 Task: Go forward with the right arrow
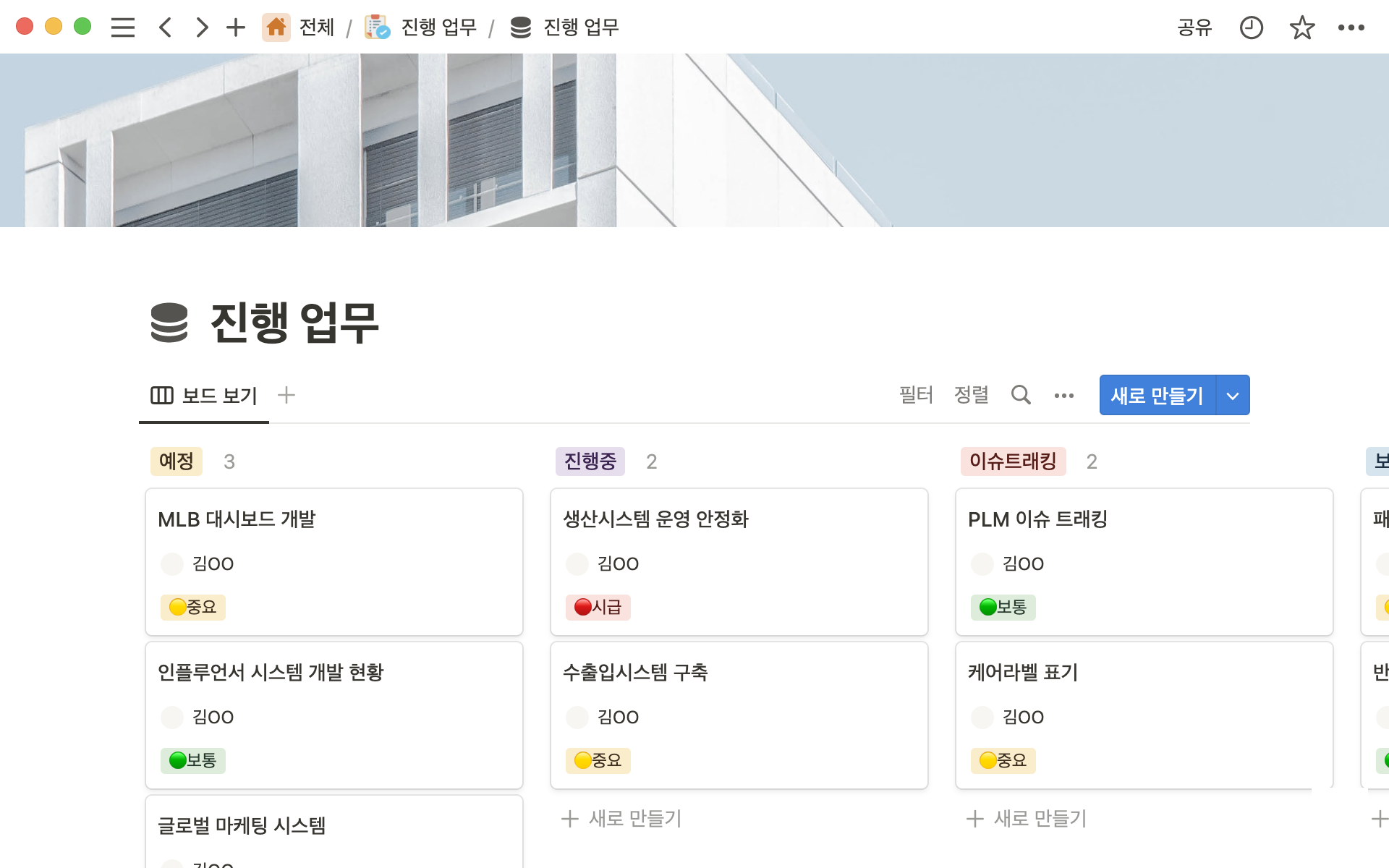pyautogui.click(x=202, y=27)
